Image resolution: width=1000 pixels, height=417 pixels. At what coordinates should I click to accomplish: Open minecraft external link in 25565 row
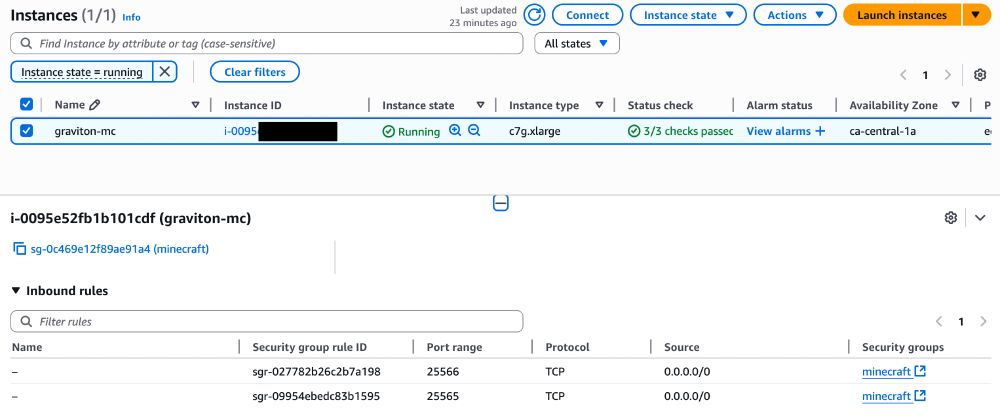point(920,396)
